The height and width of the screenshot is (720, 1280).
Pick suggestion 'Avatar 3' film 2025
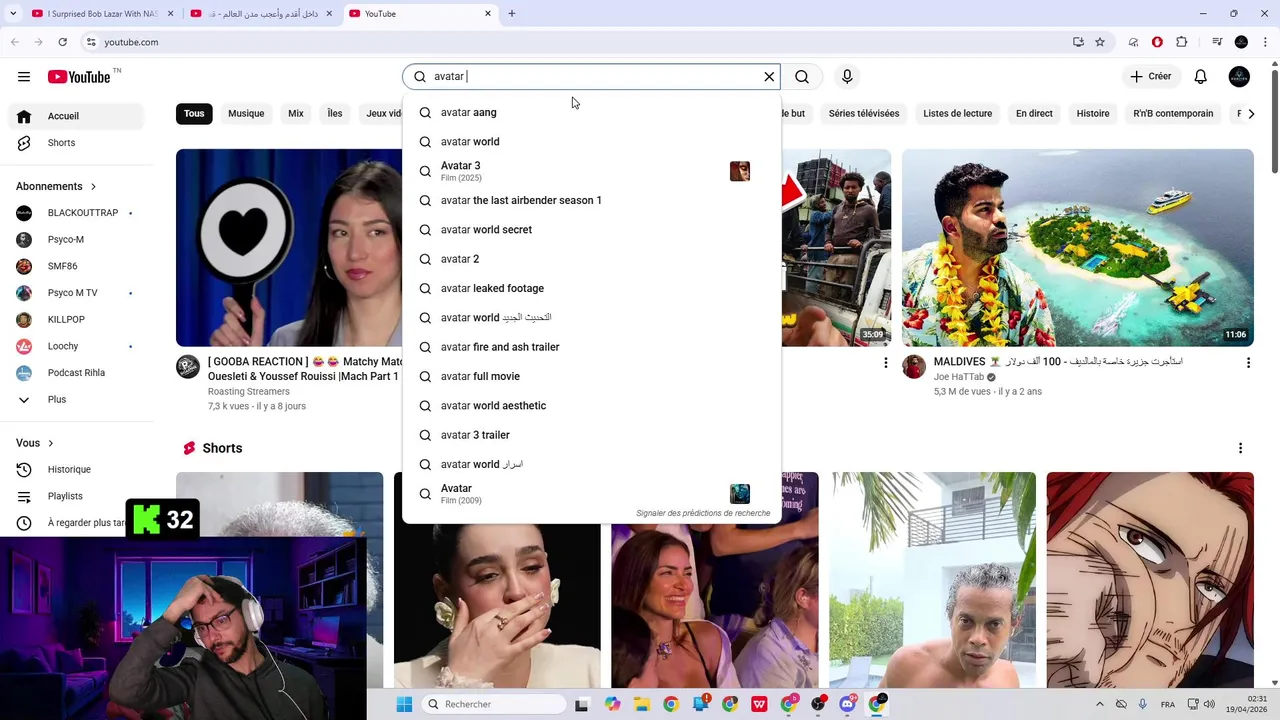(x=591, y=171)
